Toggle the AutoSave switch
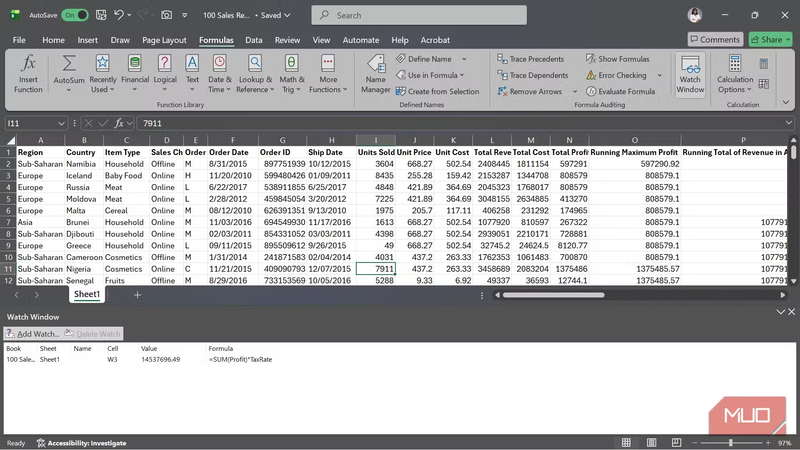This screenshot has width=800, height=450. coord(75,15)
